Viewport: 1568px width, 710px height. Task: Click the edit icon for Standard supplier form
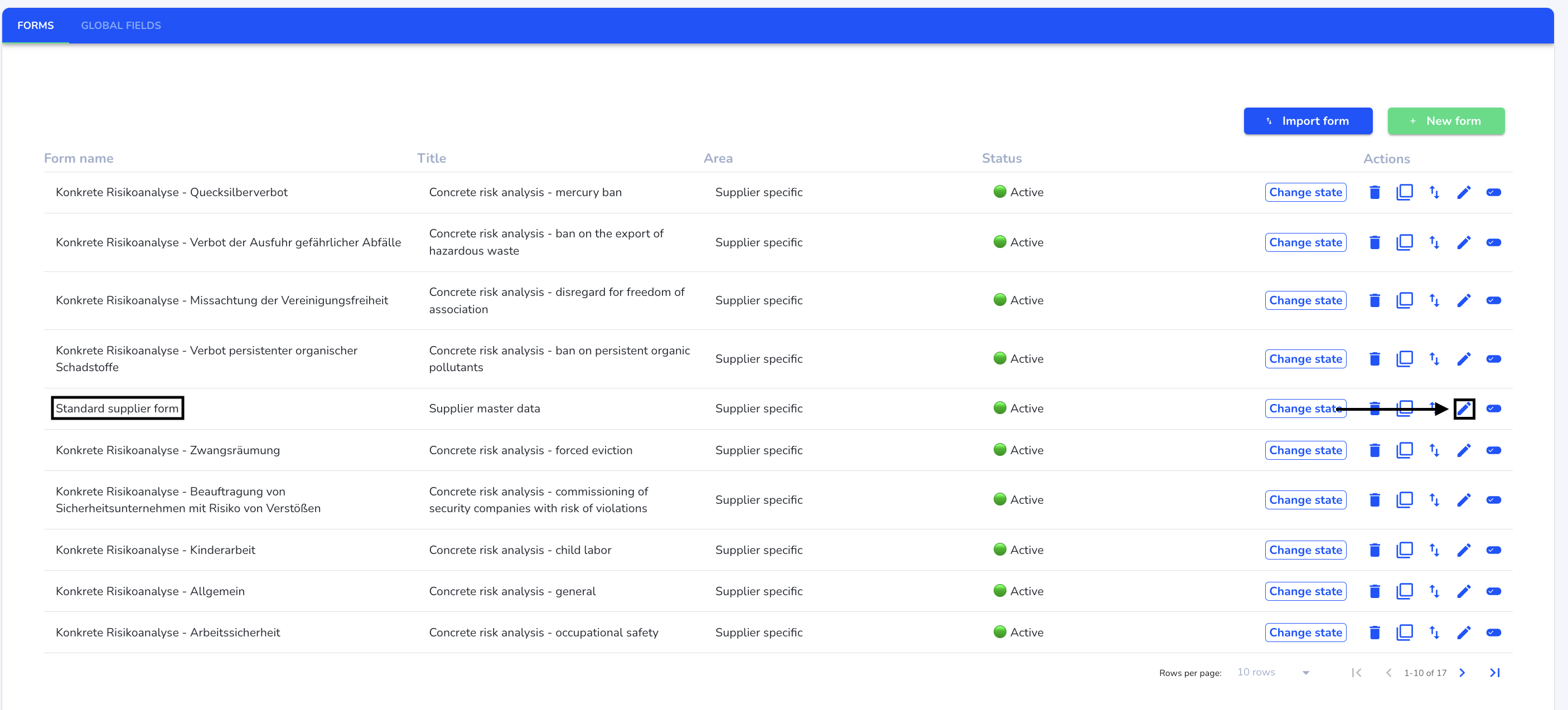[x=1464, y=409]
